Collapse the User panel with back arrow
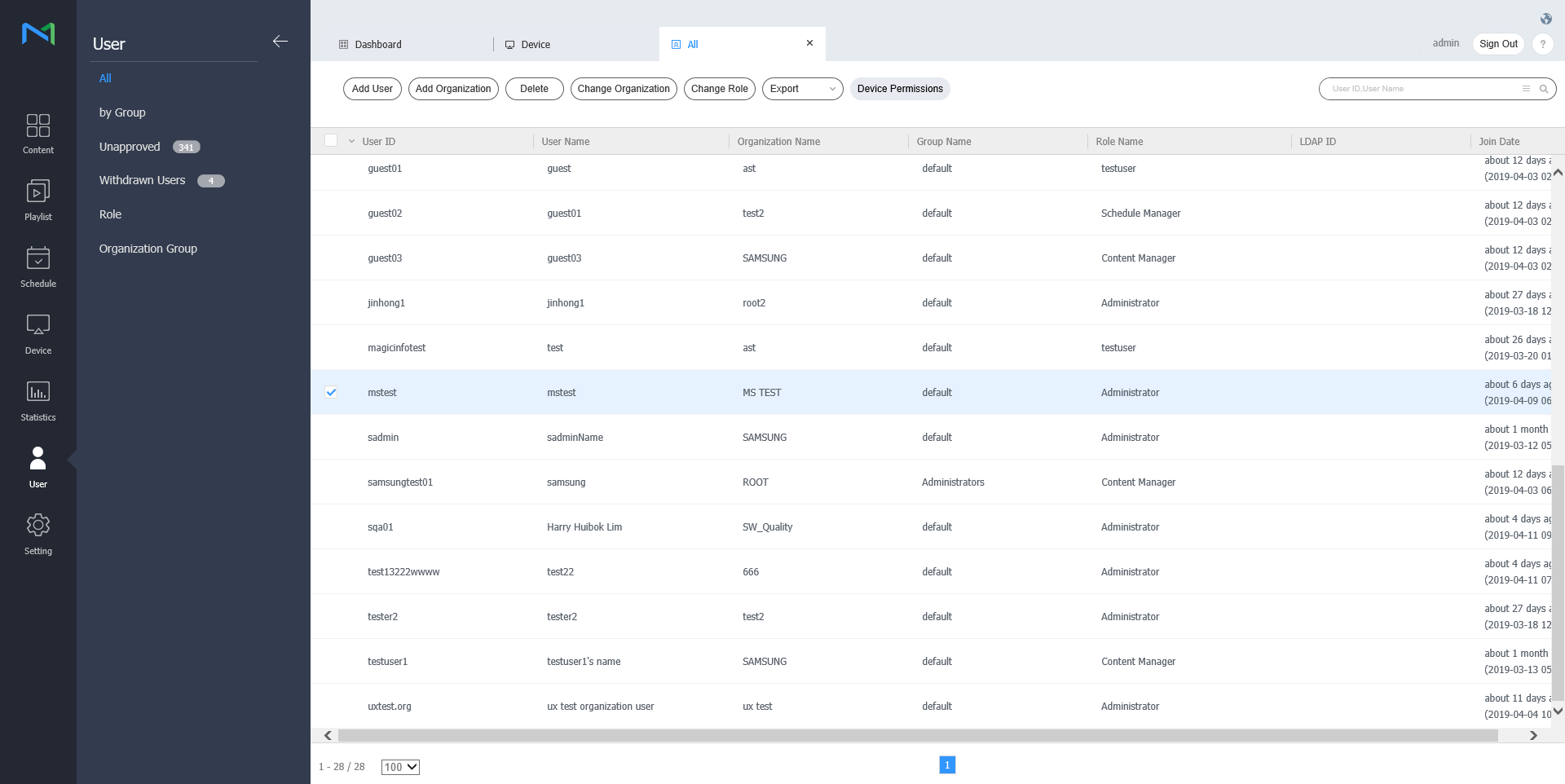This screenshot has width=1565, height=784. [x=280, y=42]
